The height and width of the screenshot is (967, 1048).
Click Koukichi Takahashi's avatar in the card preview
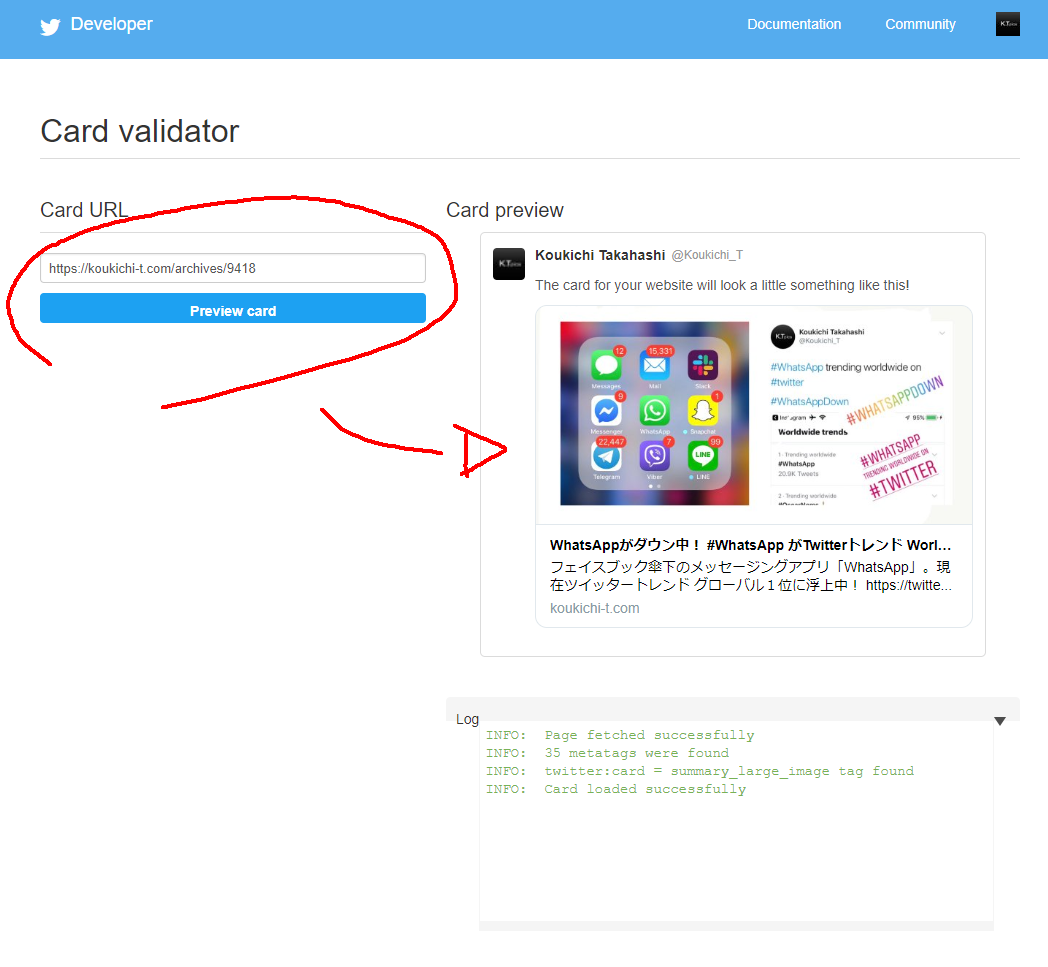[x=508, y=263]
